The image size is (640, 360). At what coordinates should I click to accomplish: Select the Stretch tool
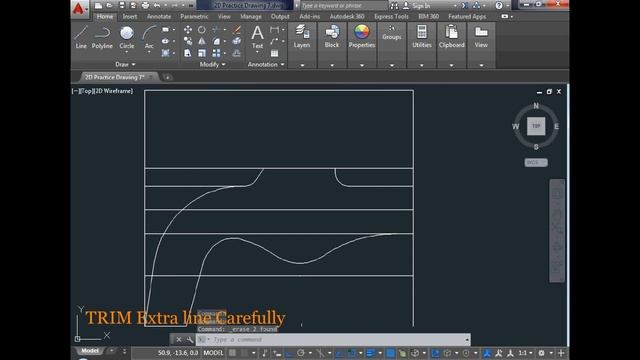point(188,53)
